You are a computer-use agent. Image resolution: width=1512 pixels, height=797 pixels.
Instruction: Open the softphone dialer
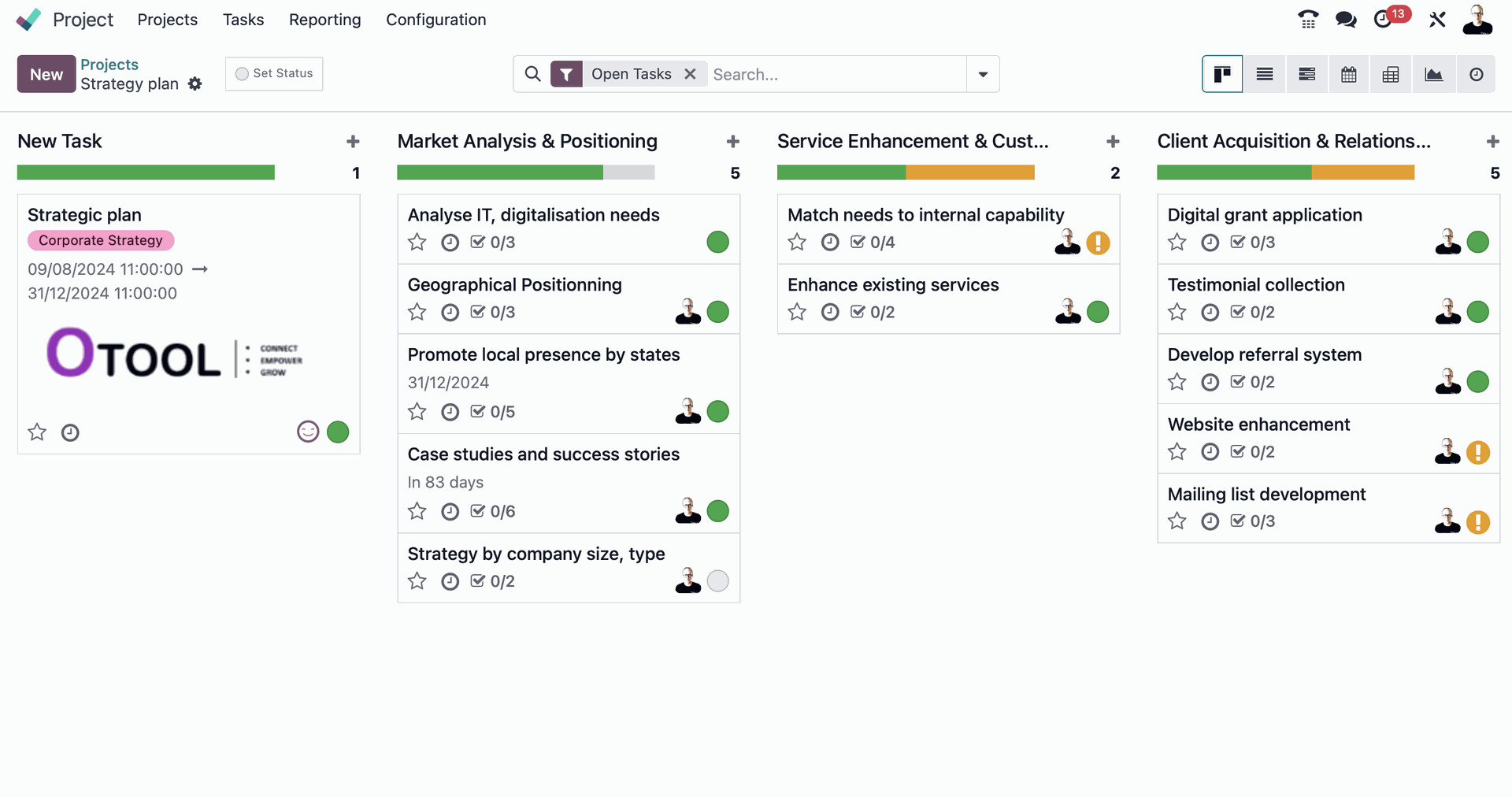(1307, 19)
